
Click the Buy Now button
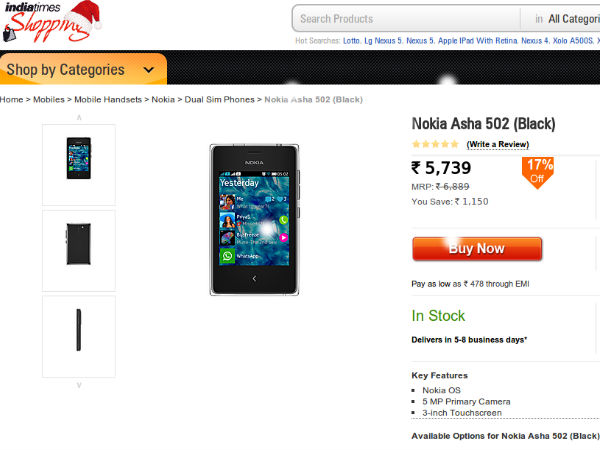477,249
